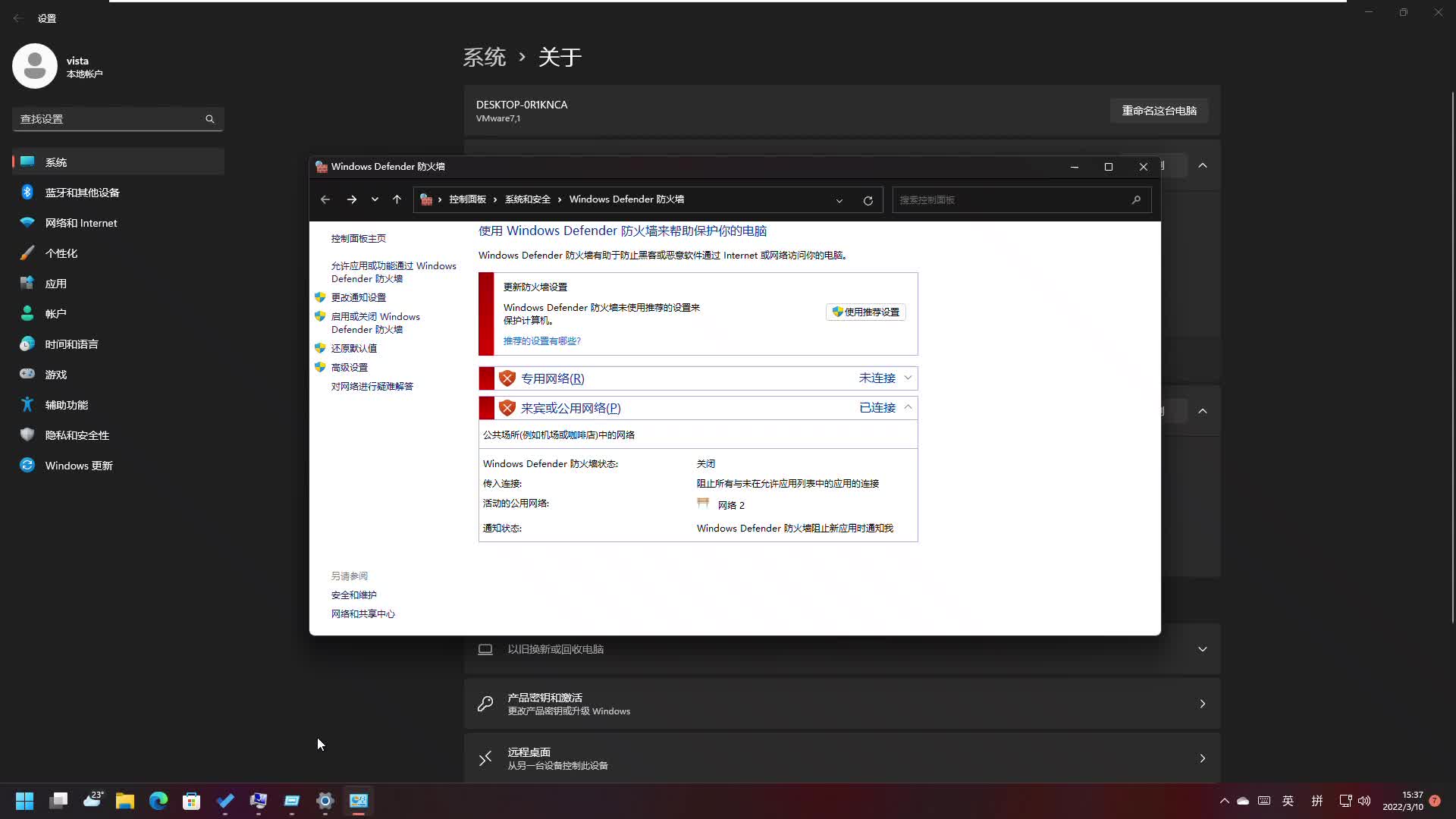This screenshot has width=1456, height=819.
Task: Click the search magnifier in Control Panel
Action: tap(1136, 200)
